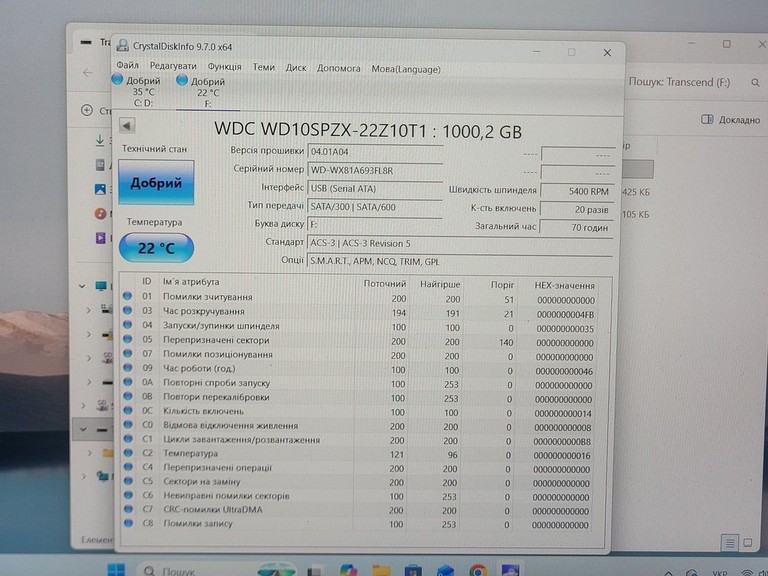Click status dot for CRC-помилки UltraDMA row
The height and width of the screenshot is (576, 768).
[x=128, y=509]
